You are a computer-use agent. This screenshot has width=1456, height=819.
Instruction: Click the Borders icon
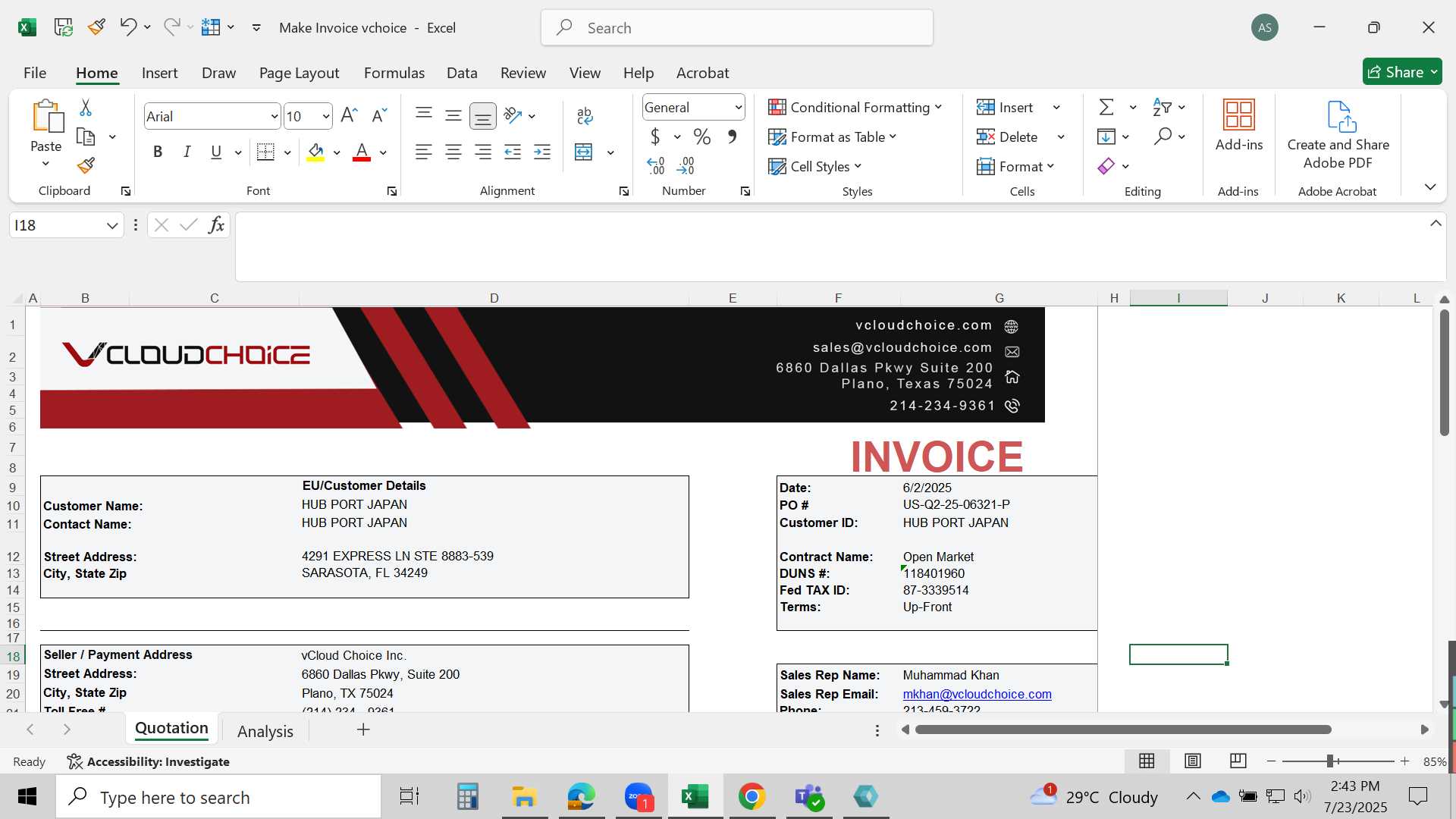tap(265, 152)
